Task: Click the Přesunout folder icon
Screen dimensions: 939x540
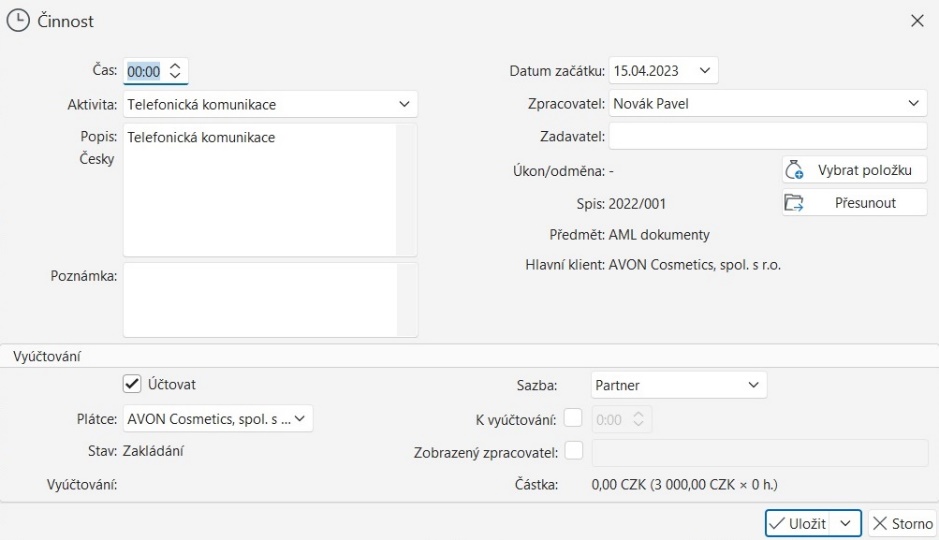Action: [x=794, y=203]
